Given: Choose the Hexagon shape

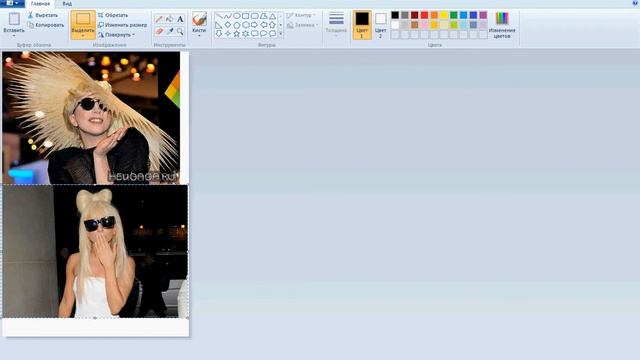Looking at the screenshot, I should click(x=246, y=25).
